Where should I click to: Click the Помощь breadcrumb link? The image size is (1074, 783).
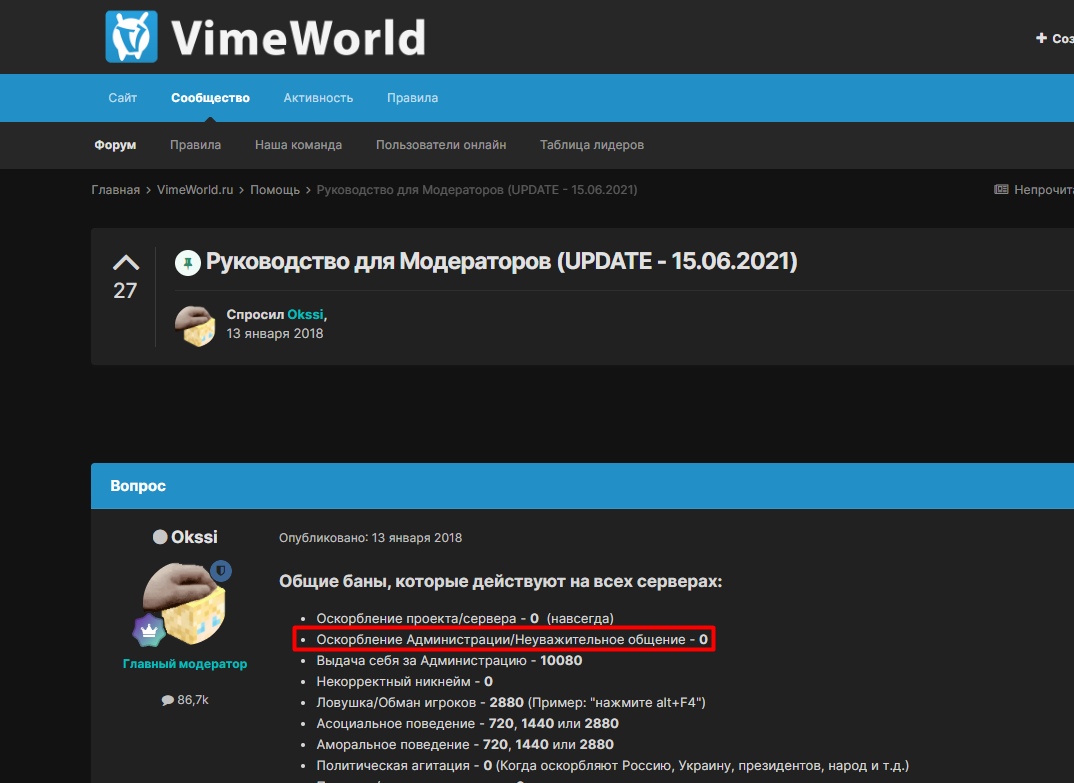(275, 190)
